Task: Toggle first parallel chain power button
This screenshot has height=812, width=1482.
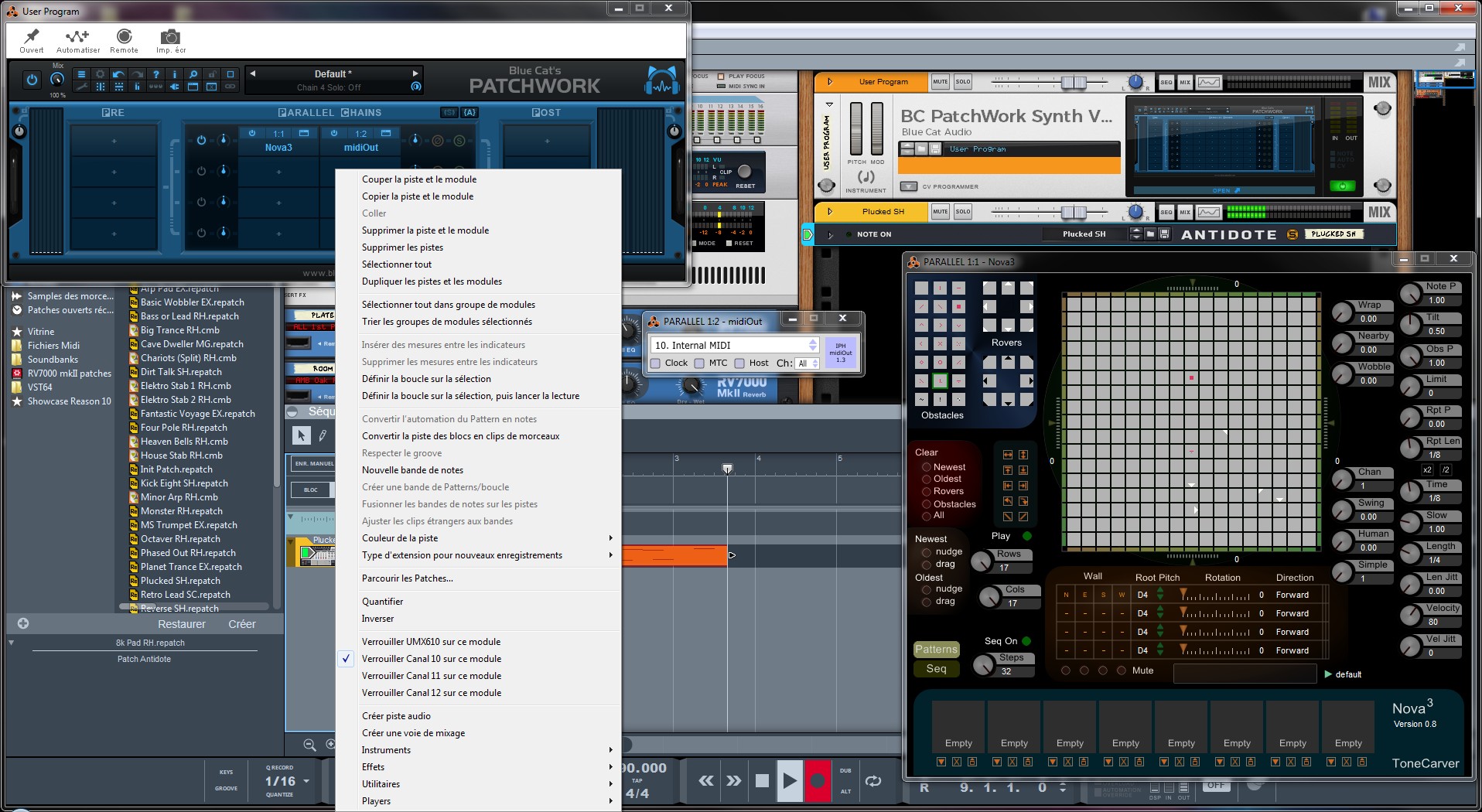Action: (x=201, y=140)
